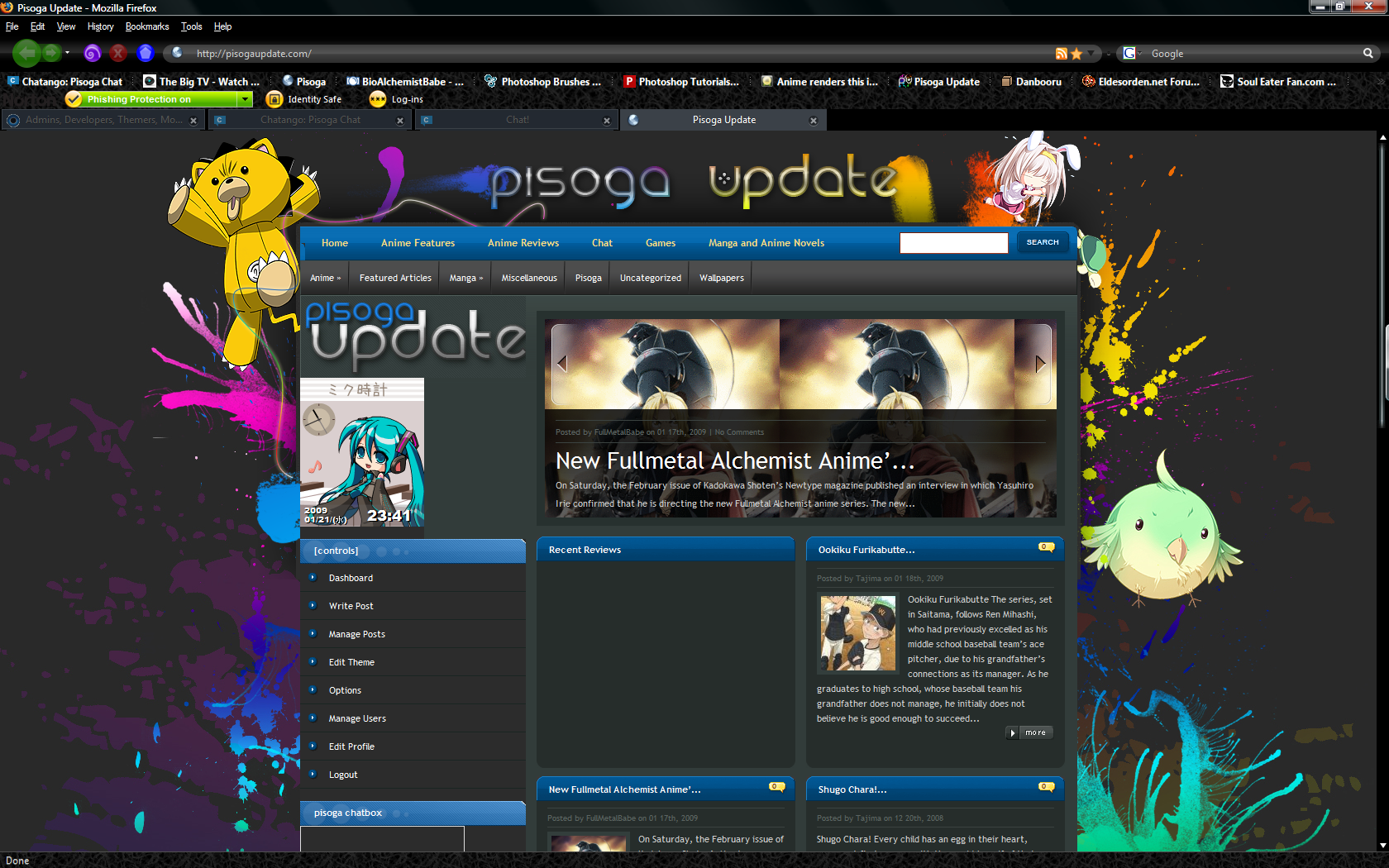Open the Identity Safe toolbar item
This screenshot has width=1389, height=868.
[304, 99]
